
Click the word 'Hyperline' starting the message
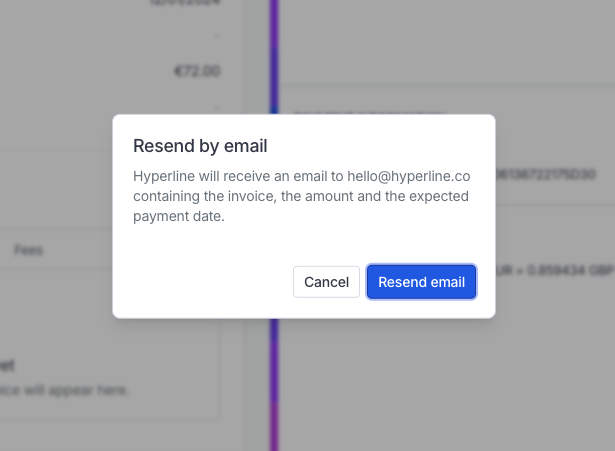164,176
